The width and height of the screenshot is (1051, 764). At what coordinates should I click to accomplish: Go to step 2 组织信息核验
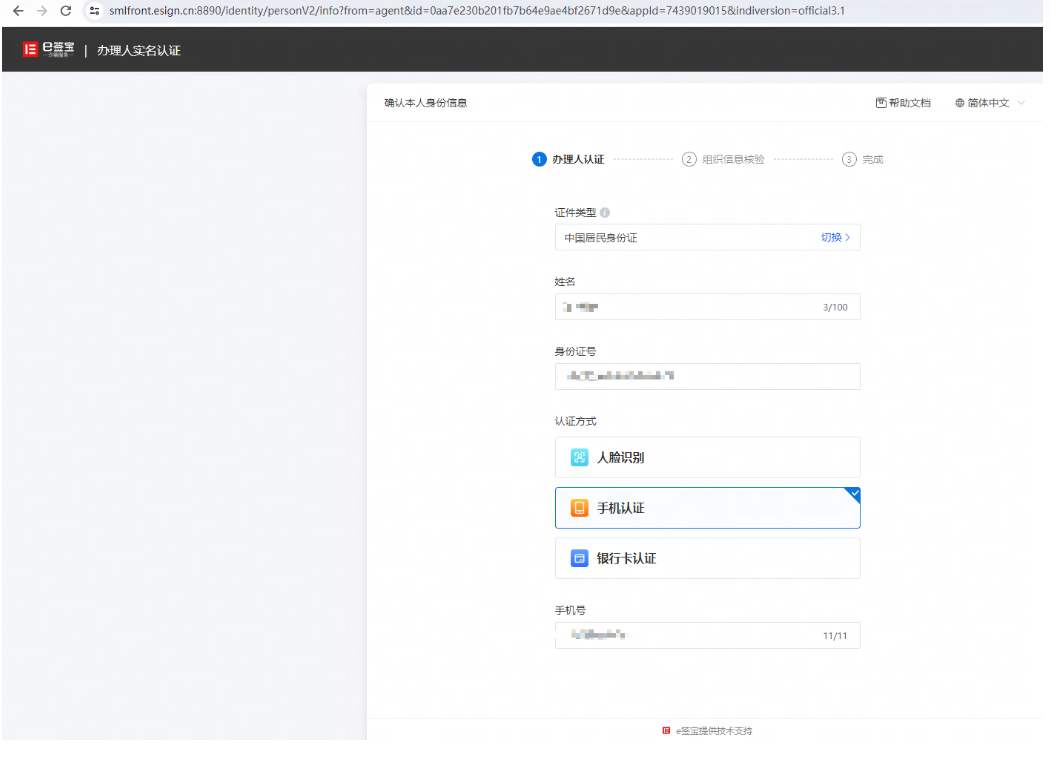point(723,160)
